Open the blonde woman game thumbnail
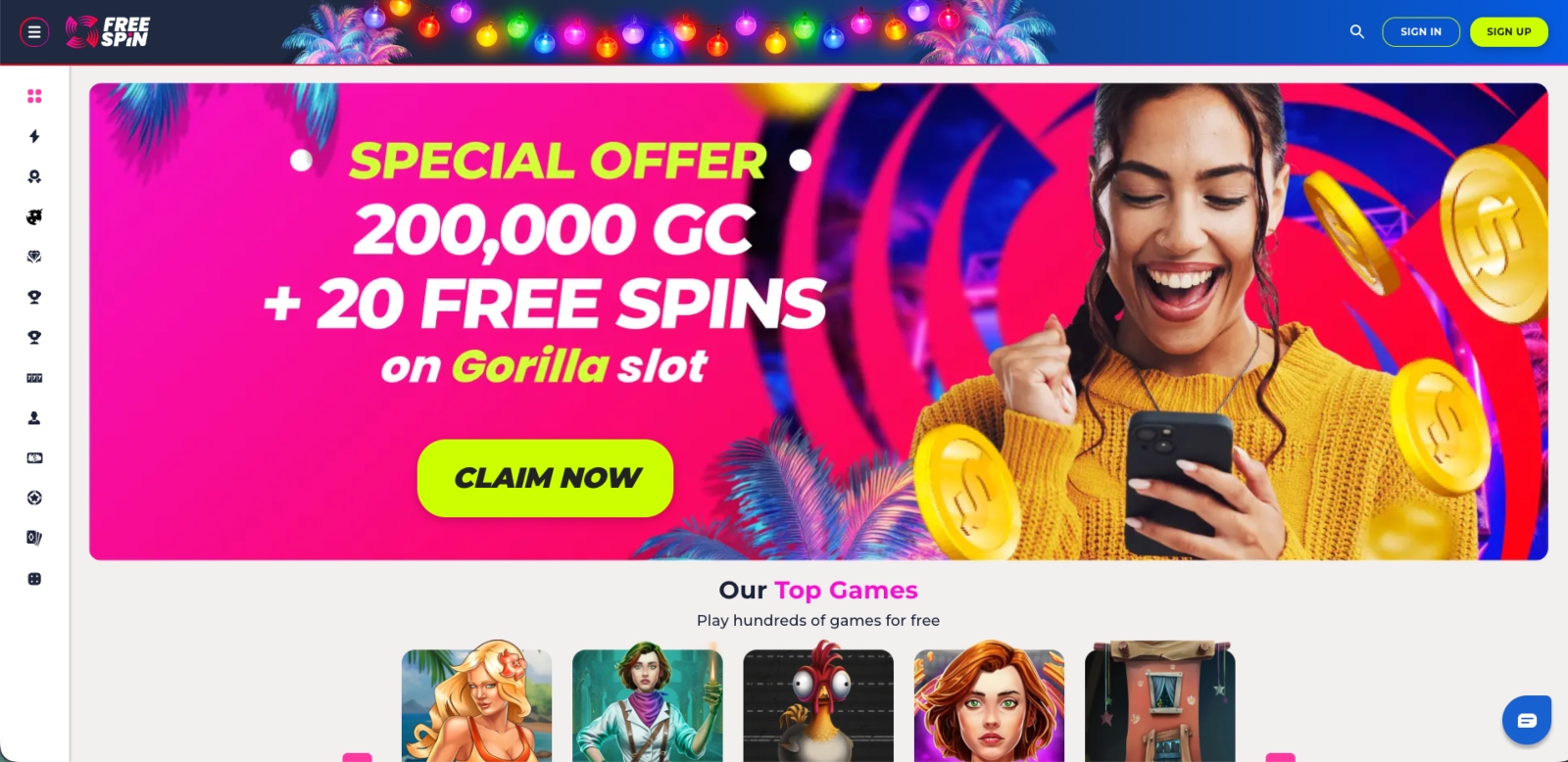Image resolution: width=1568 pixels, height=762 pixels. pos(477,701)
